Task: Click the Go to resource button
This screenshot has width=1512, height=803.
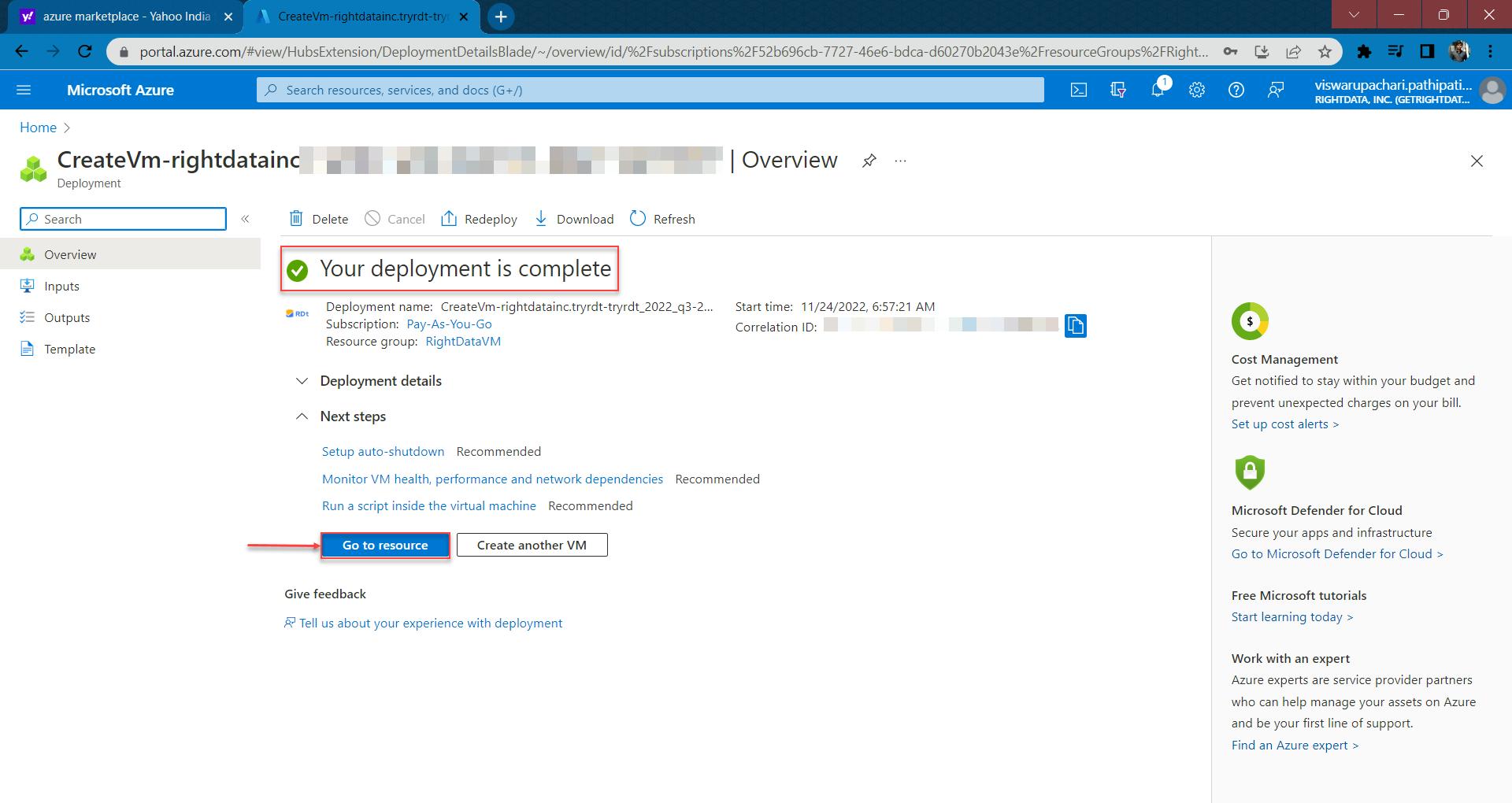Action: (x=384, y=545)
